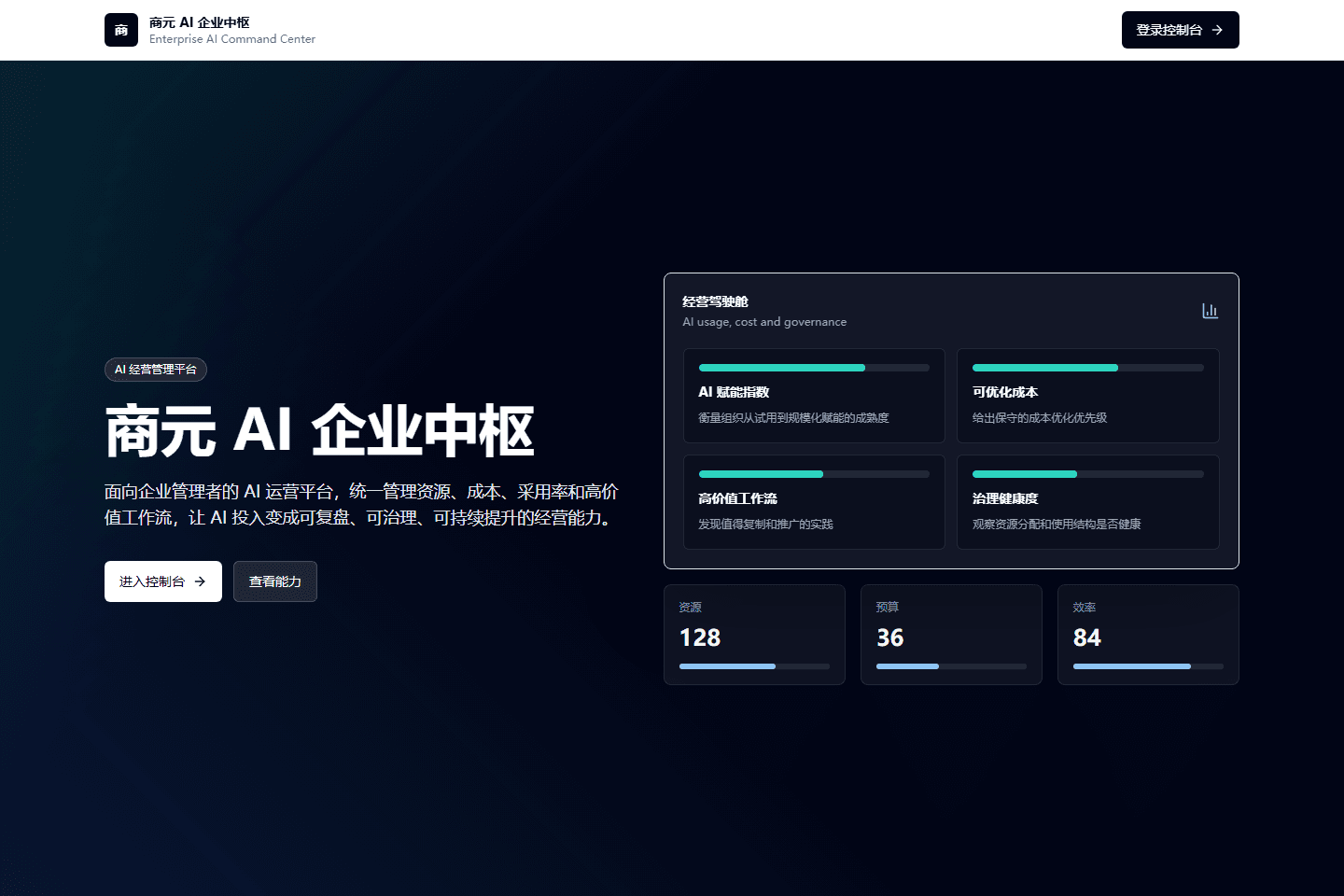
Task: Click the large 商元 AI 企业中枢 headline
Action: [x=319, y=431]
